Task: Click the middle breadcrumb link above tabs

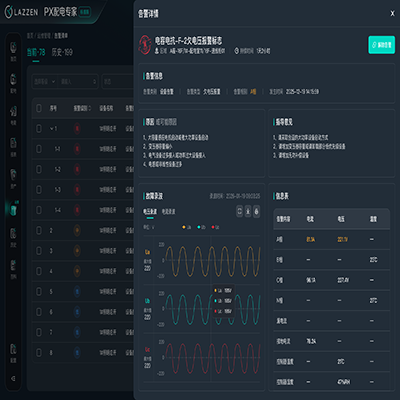Action: (44, 36)
